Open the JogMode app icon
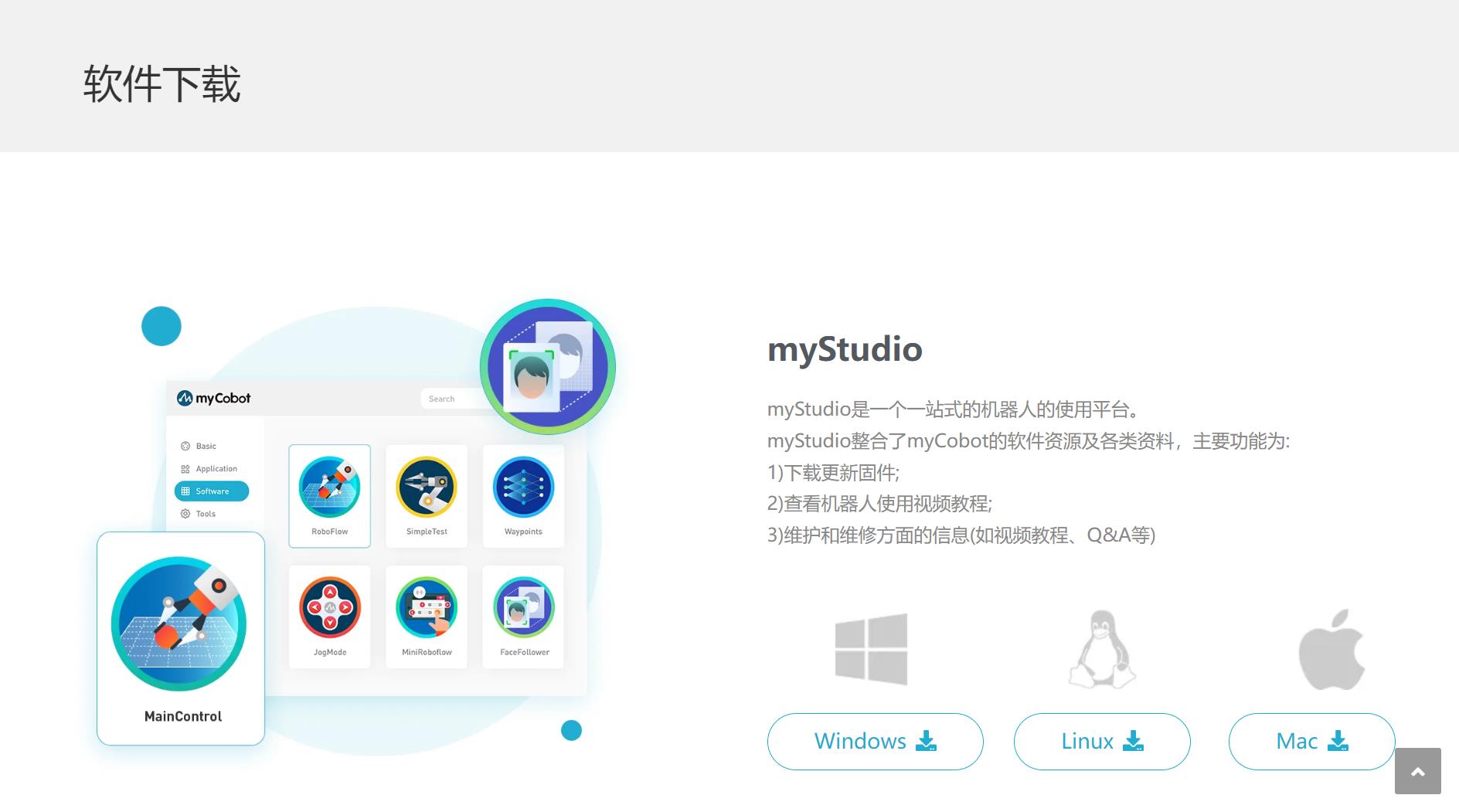Viewport: 1459px width, 812px height. tap(329, 607)
